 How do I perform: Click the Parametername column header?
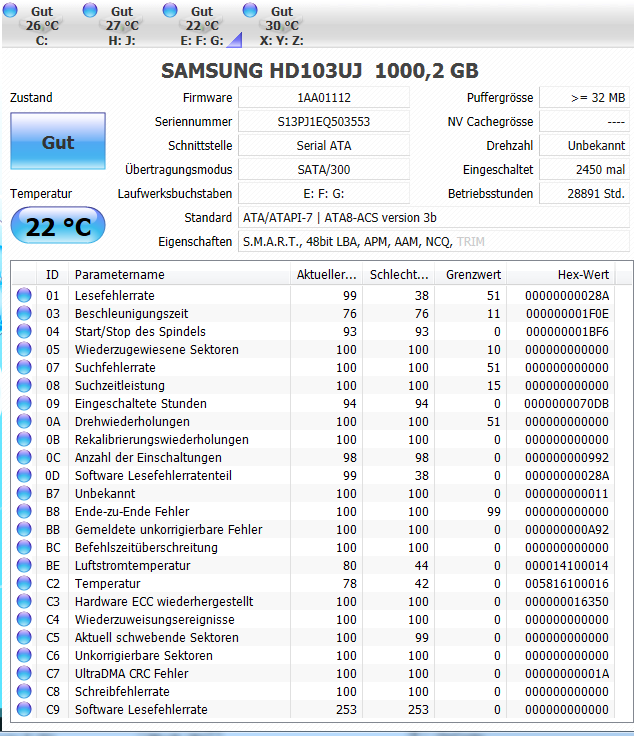tap(179, 275)
